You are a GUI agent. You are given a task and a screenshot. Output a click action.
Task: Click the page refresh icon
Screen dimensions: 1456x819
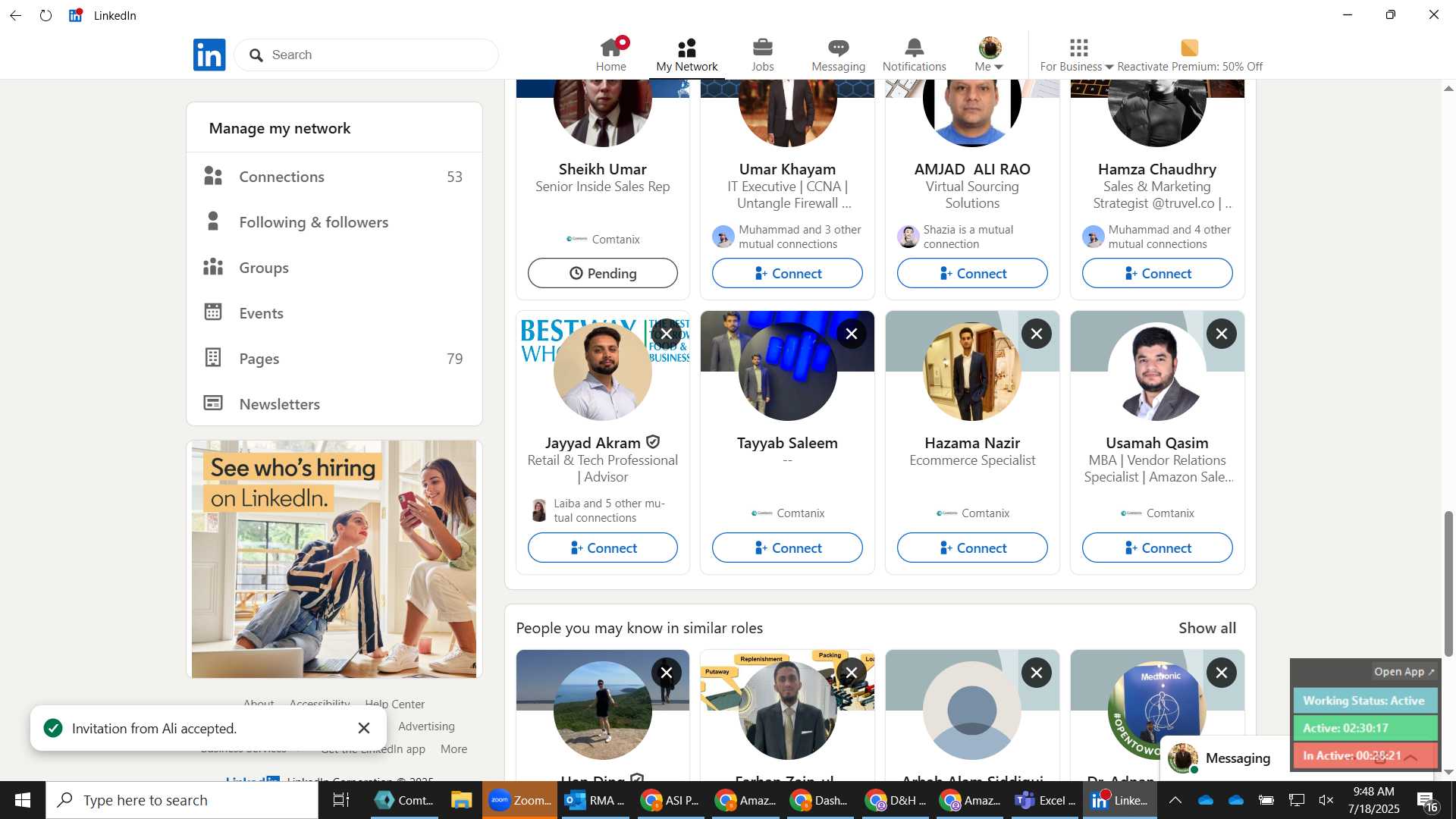point(46,15)
